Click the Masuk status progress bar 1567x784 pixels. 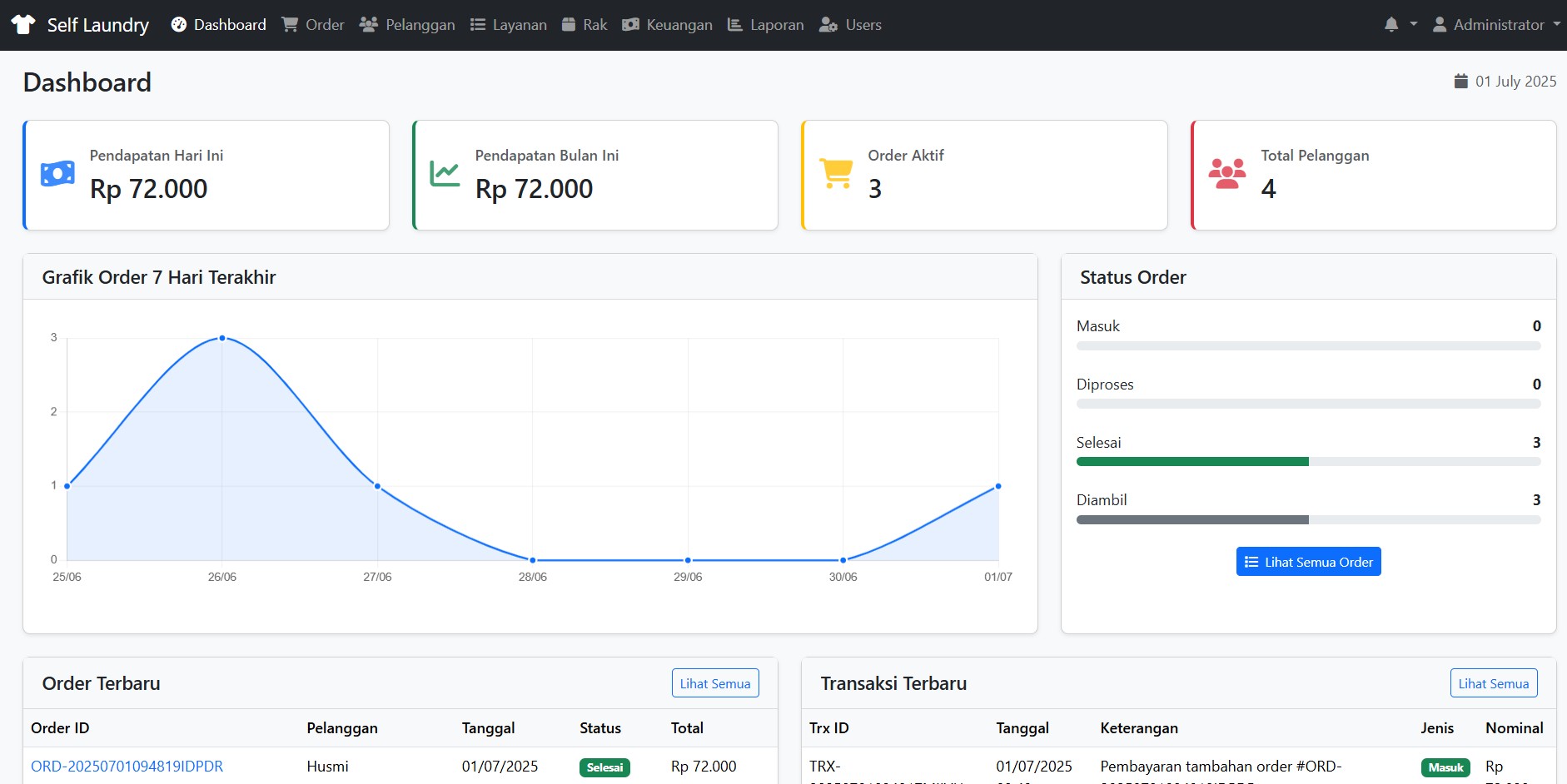1308,345
